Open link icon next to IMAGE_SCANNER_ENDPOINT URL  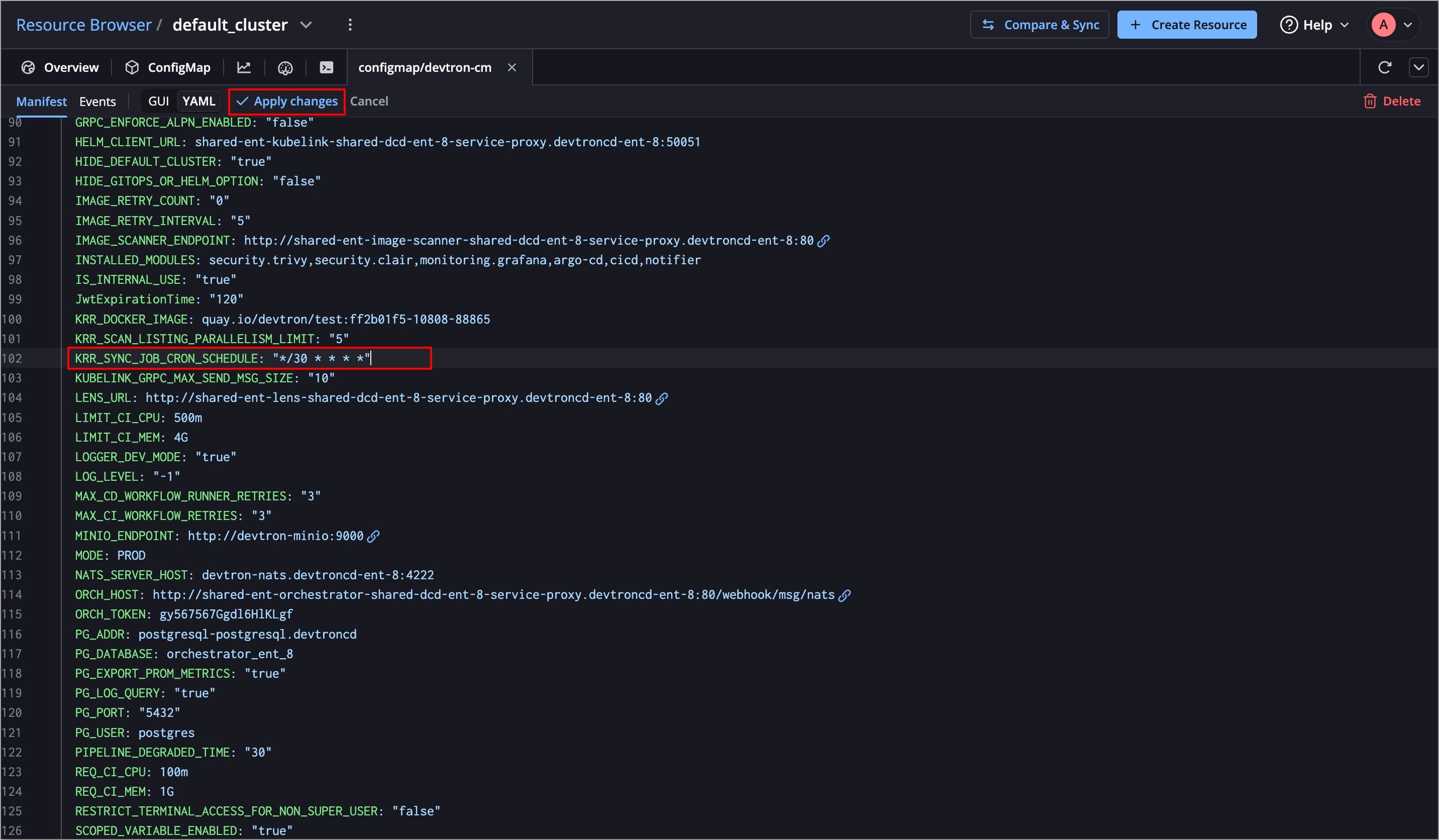point(824,241)
